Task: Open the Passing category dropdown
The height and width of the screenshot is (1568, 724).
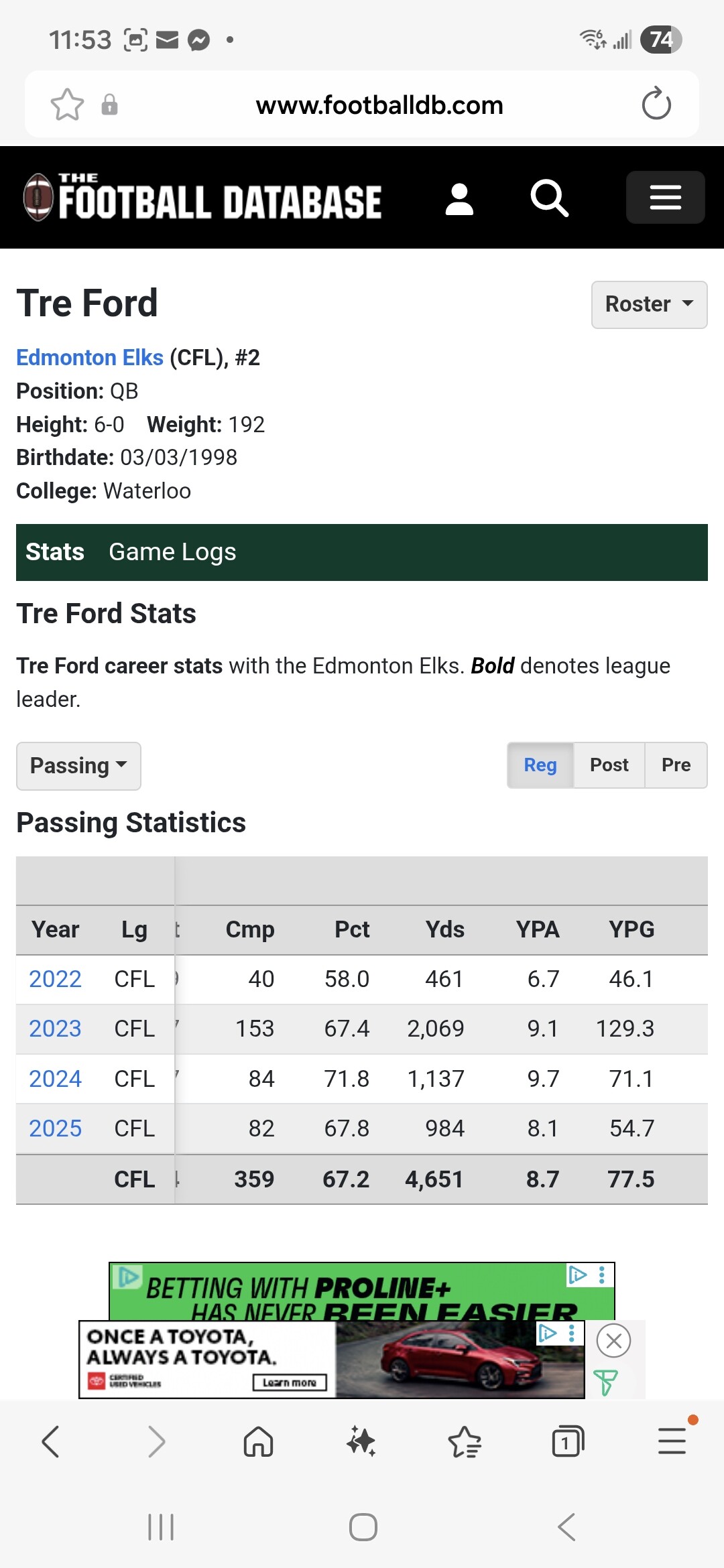Action: 78,766
